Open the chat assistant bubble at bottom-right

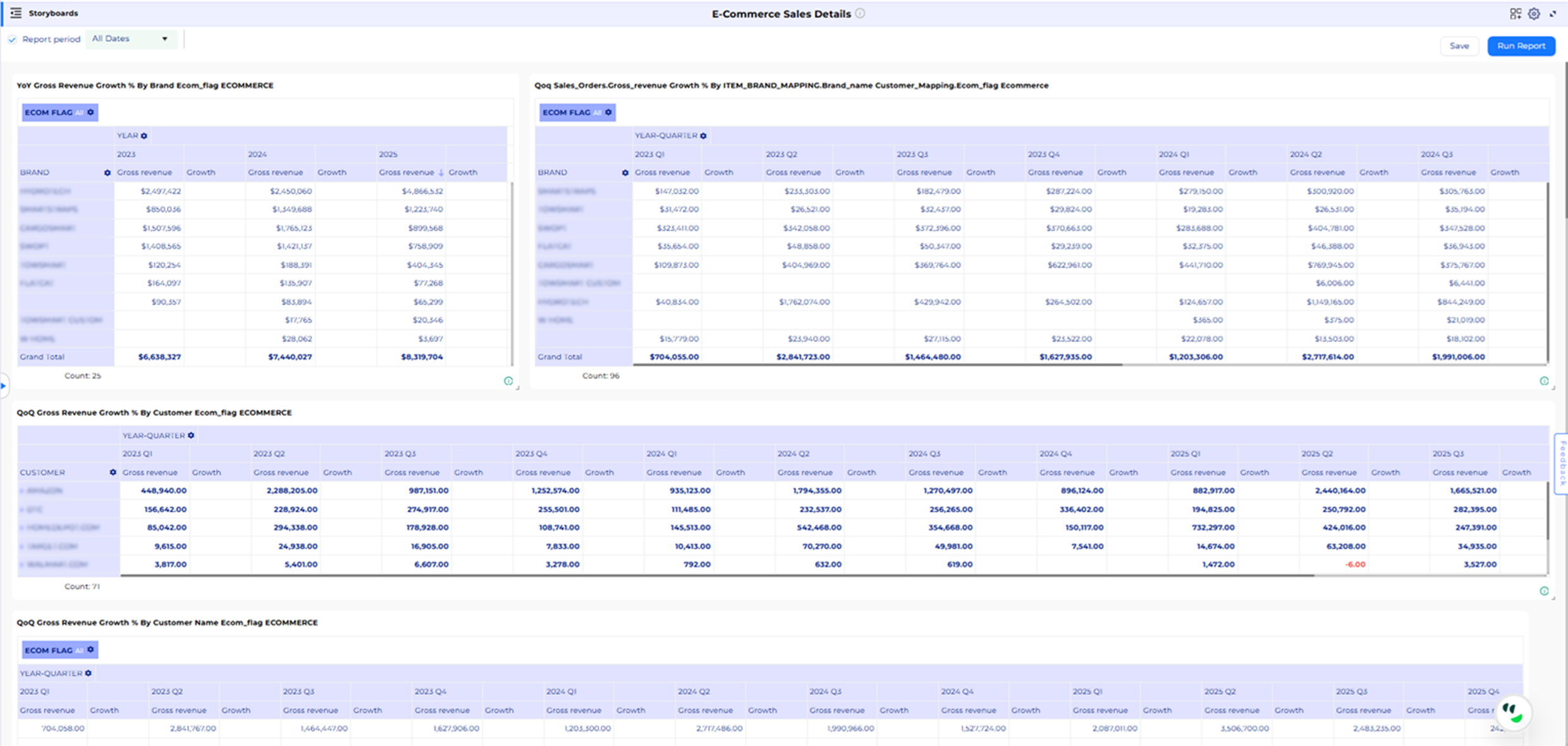[x=1512, y=712]
